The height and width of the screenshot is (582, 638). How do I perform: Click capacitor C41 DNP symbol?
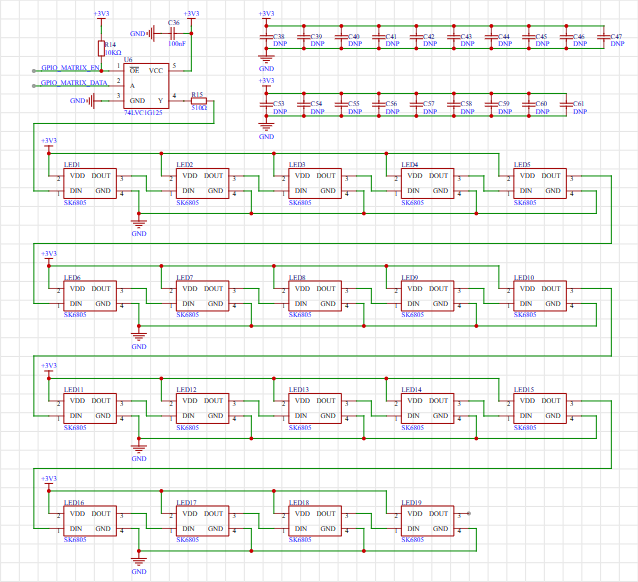[379, 37]
